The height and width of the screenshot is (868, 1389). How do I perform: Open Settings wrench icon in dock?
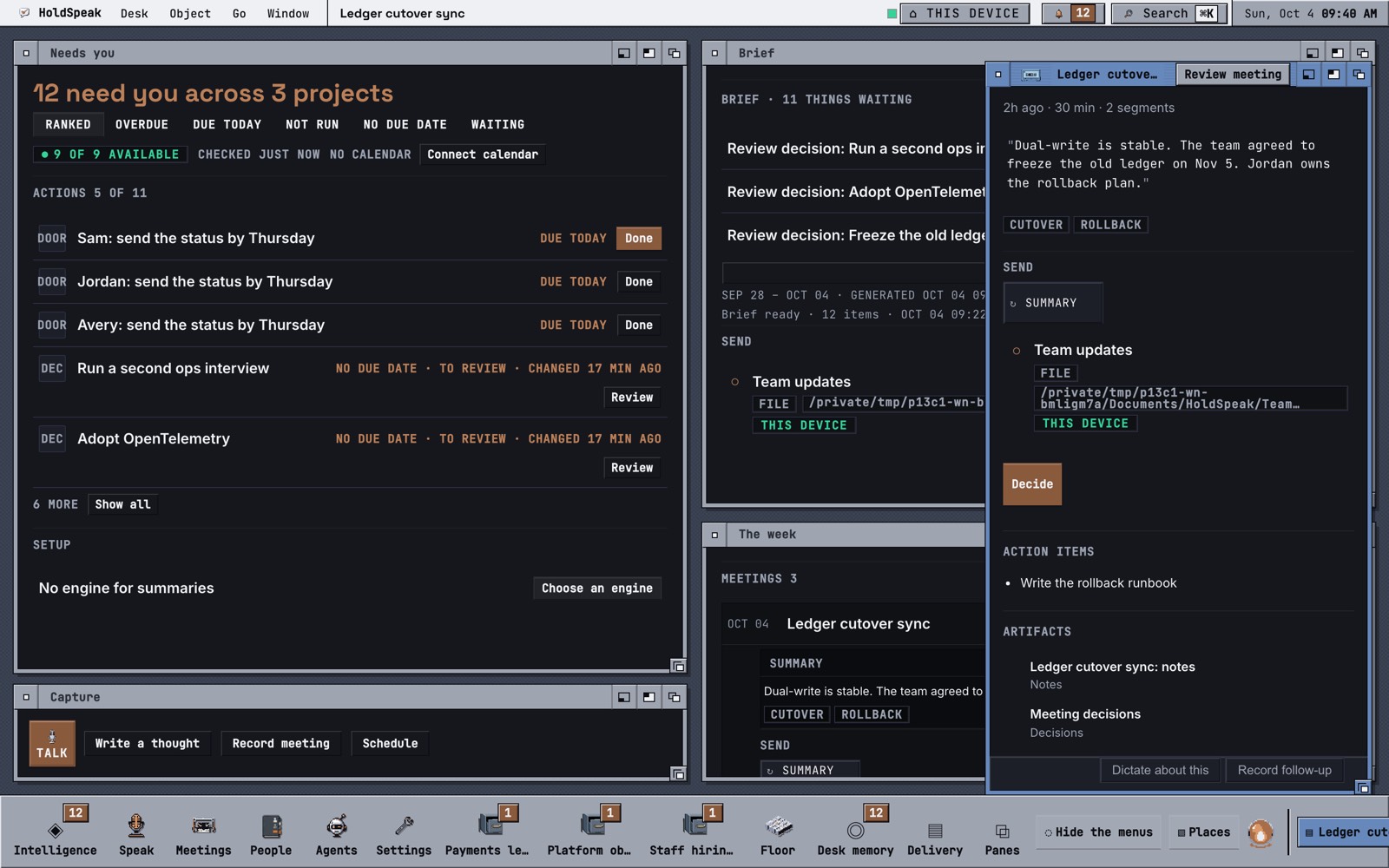pos(404,832)
